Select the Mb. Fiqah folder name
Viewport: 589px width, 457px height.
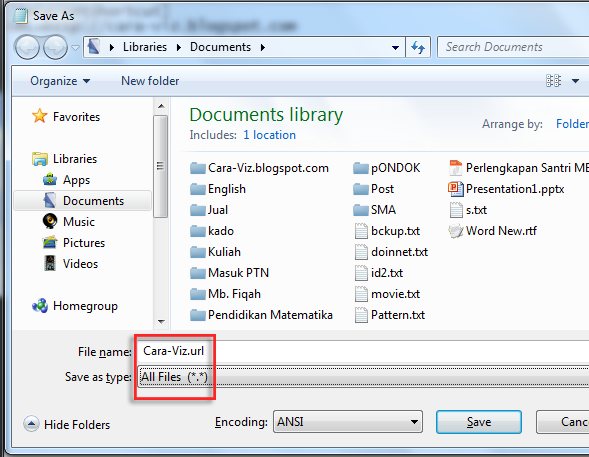tap(234, 294)
